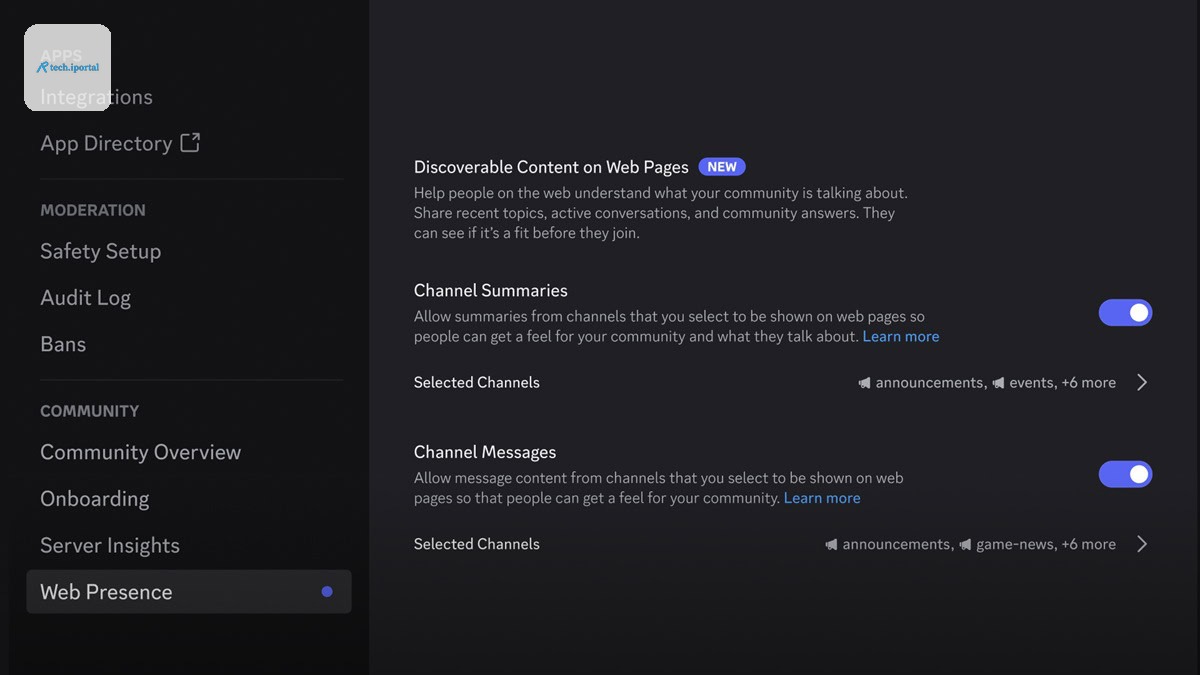Screen dimensions: 1200x675
Task: Click the Channel Messages heading
Action: [x=485, y=452]
